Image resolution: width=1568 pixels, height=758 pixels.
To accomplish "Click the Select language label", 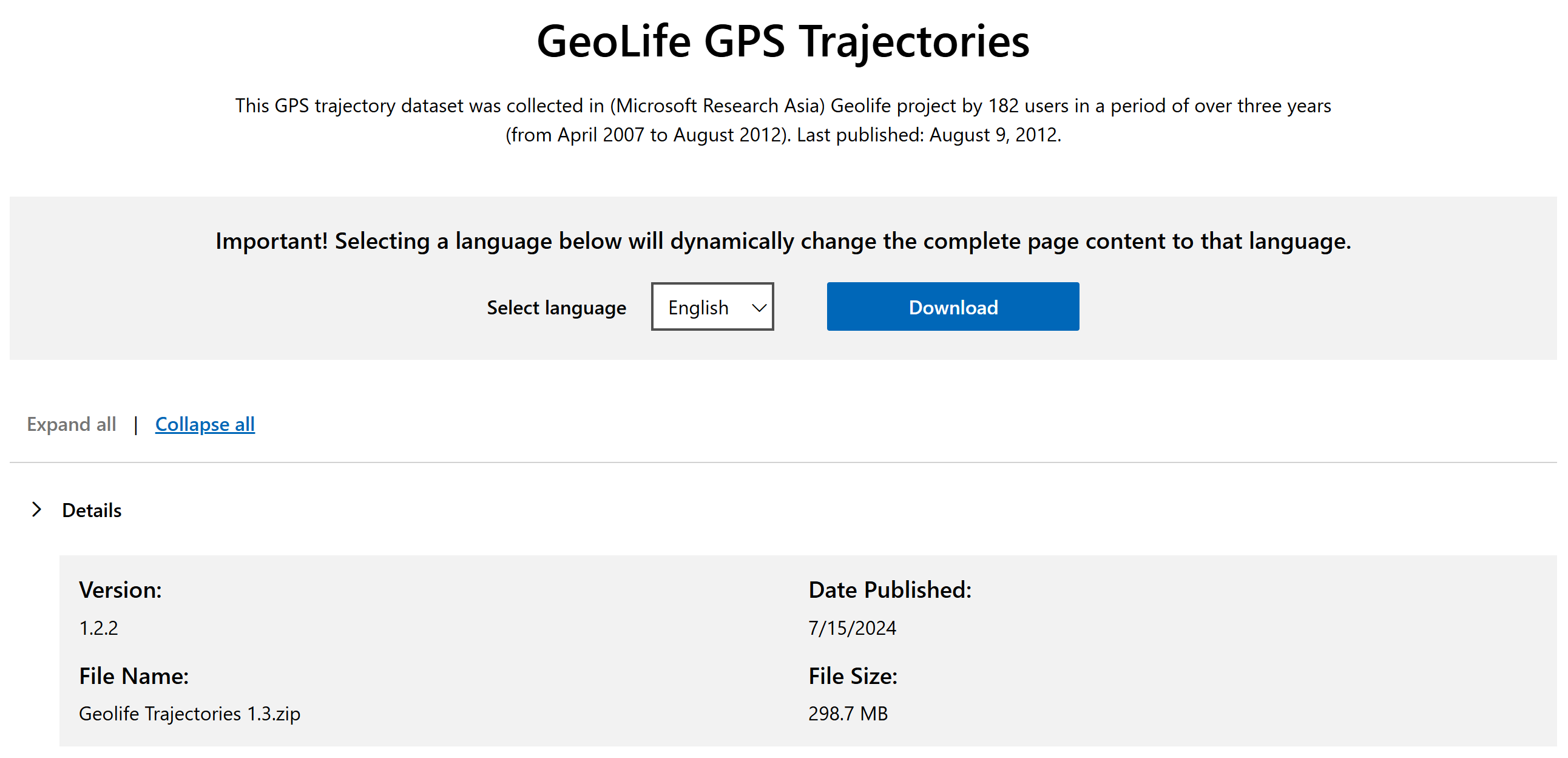I will click(x=556, y=308).
